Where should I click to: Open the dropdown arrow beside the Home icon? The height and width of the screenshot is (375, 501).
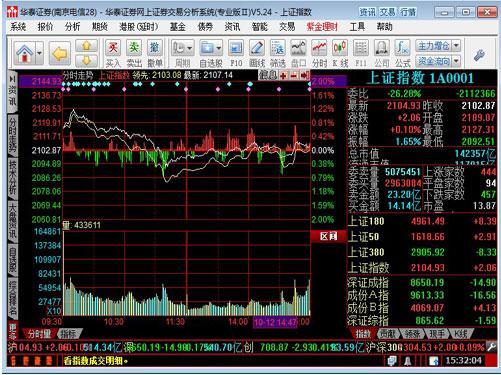39,53
